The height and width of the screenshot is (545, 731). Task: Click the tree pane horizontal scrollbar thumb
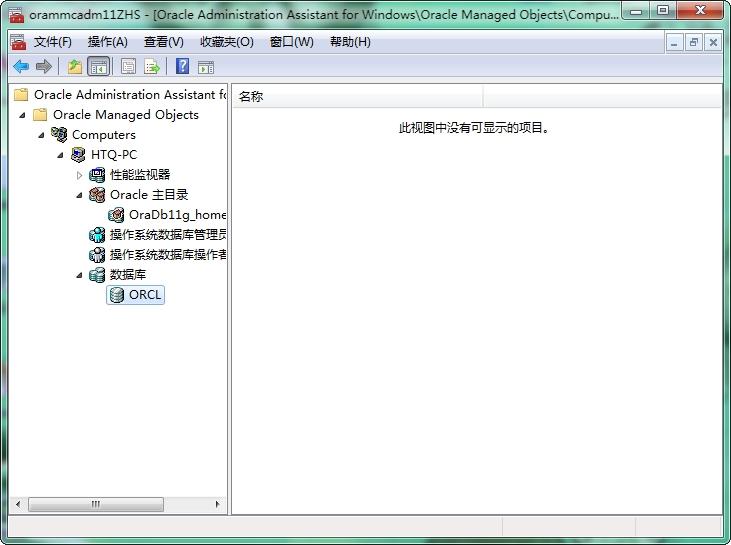pos(96,504)
